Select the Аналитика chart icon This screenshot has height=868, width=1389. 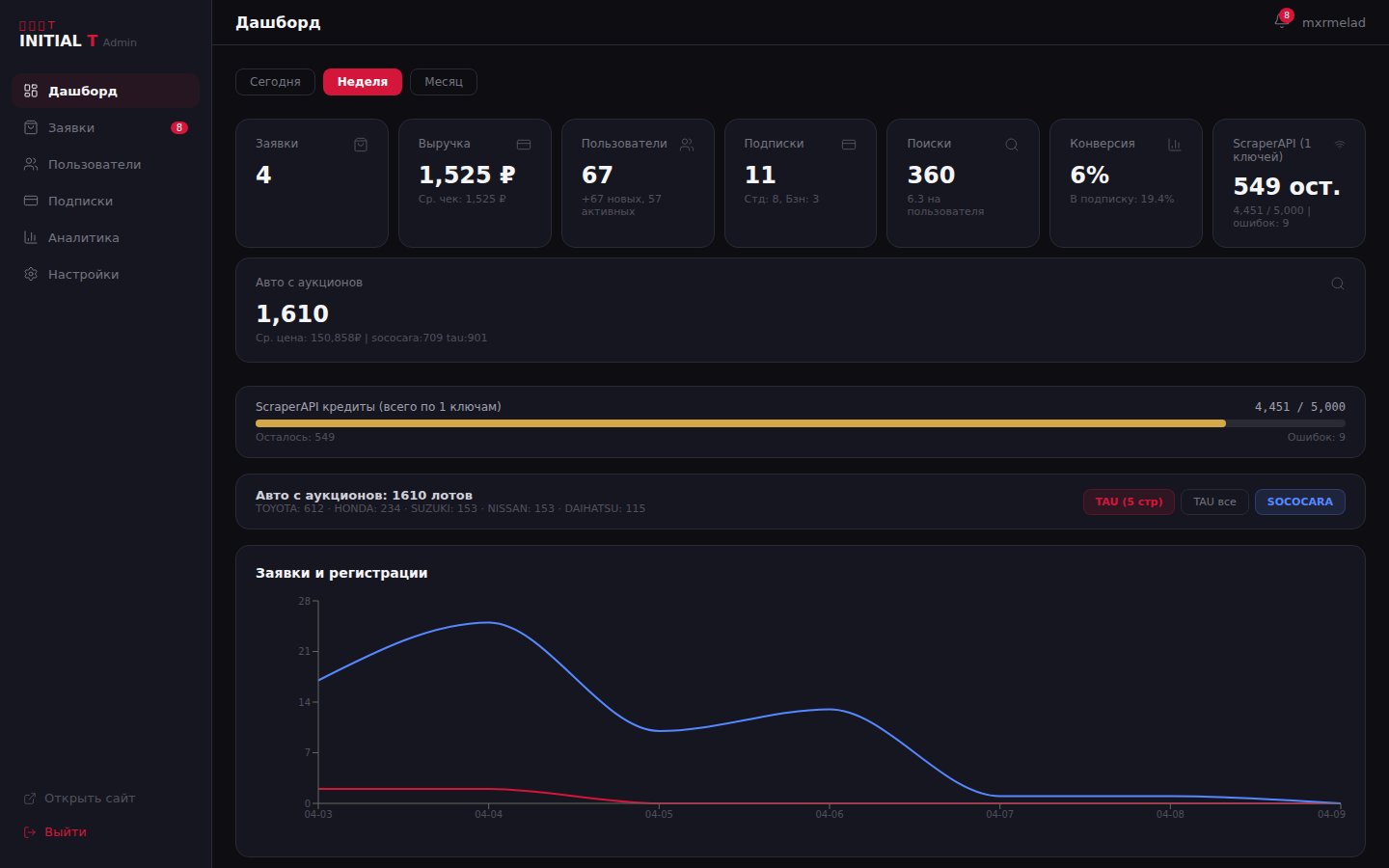(x=31, y=237)
